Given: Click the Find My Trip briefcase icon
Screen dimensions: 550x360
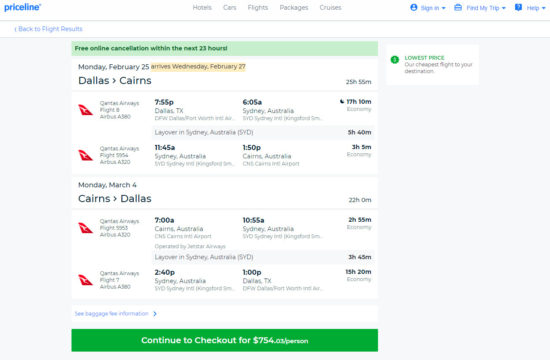Looking at the screenshot, I should pos(458,7).
